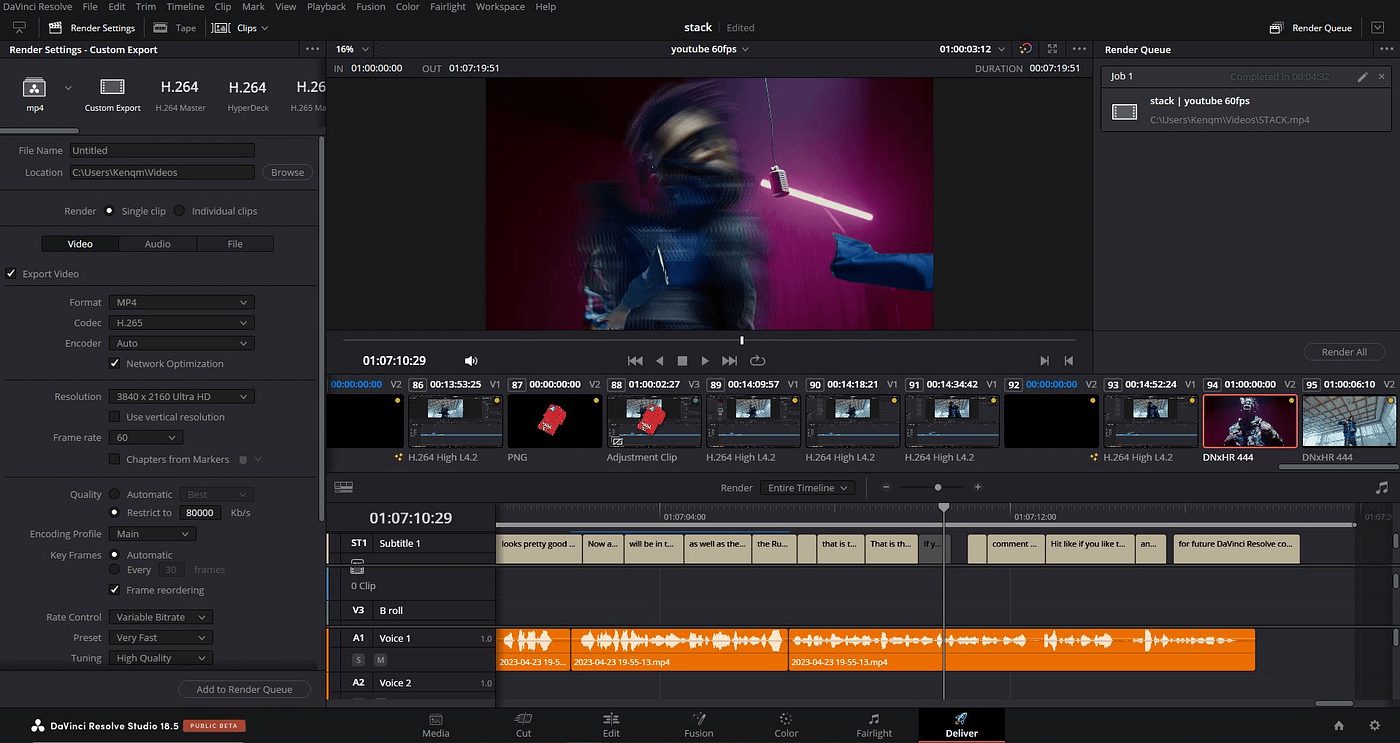Expand the Resolution dropdown

[182, 397]
